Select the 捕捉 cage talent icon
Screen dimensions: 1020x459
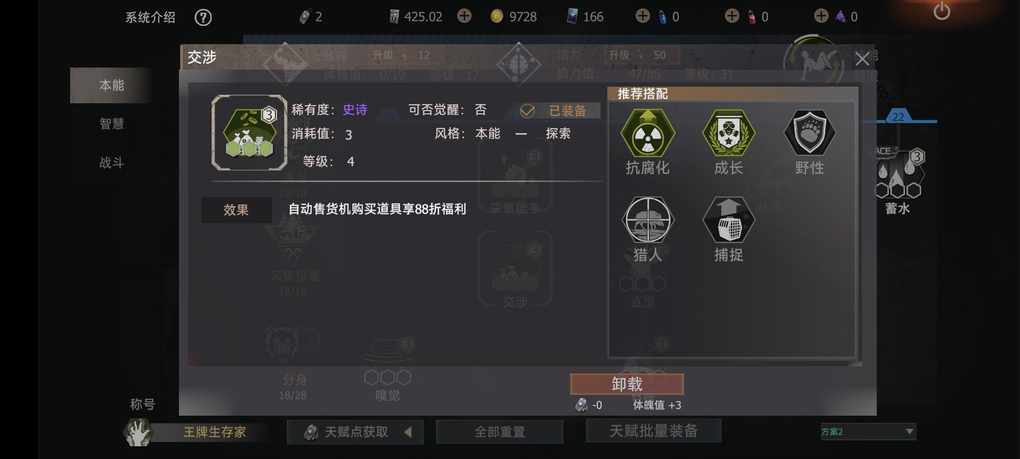pyautogui.click(x=729, y=220)
